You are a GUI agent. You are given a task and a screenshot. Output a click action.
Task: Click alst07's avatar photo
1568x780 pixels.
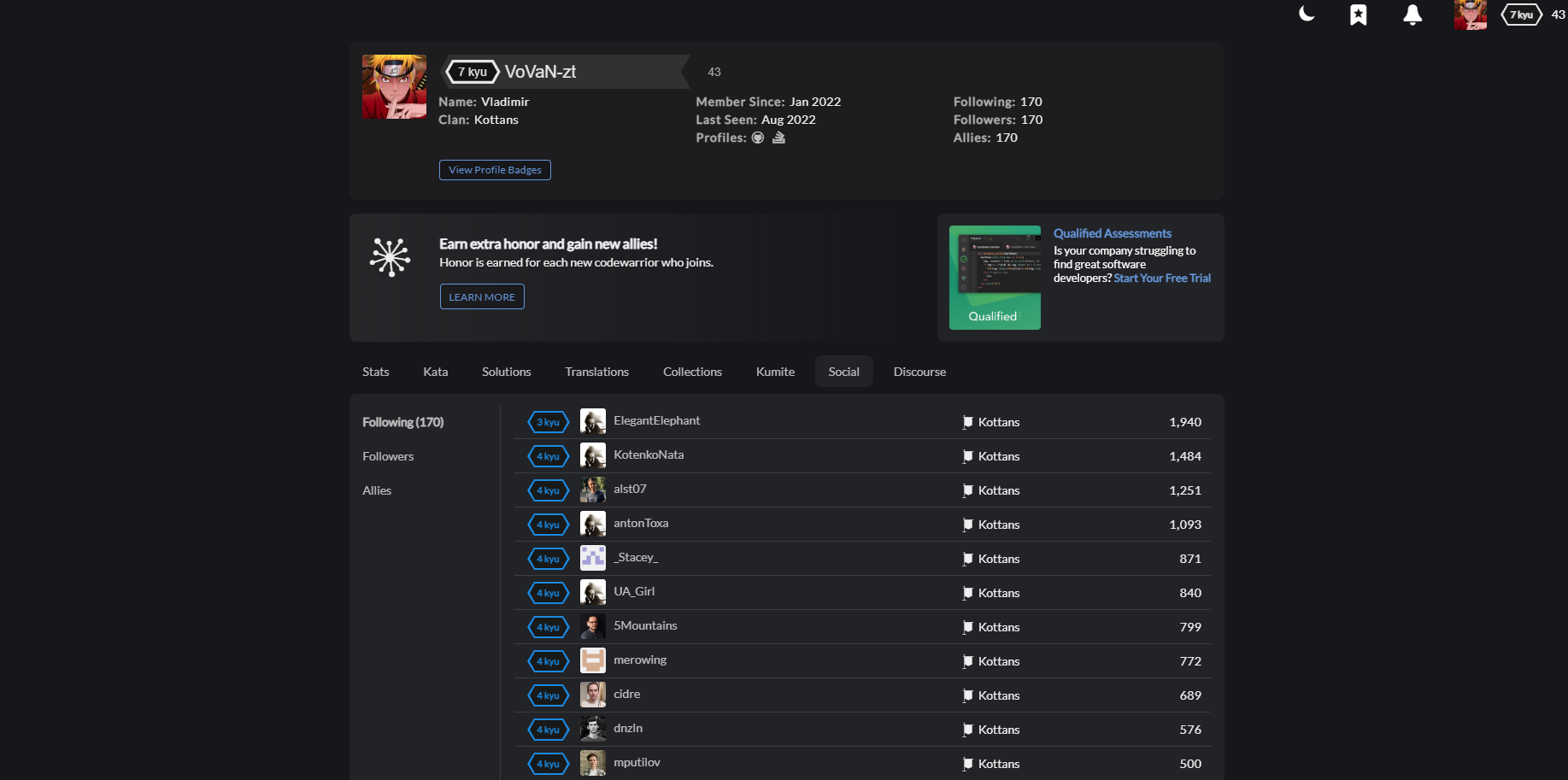tap(593, 490)
